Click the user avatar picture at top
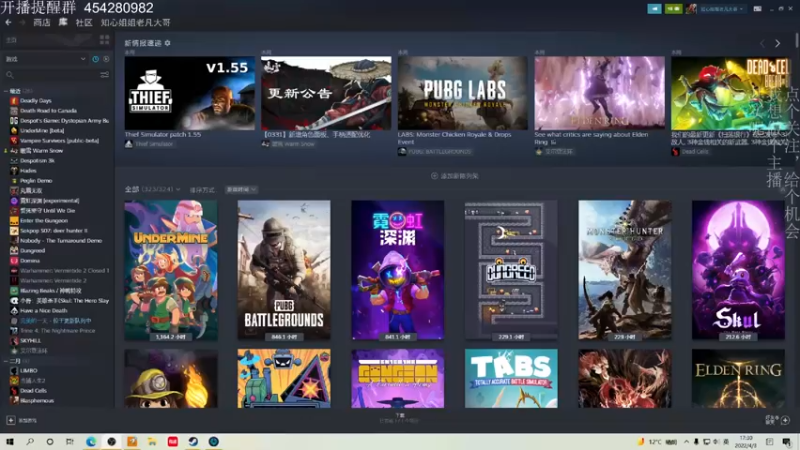 tap(691, 9)
